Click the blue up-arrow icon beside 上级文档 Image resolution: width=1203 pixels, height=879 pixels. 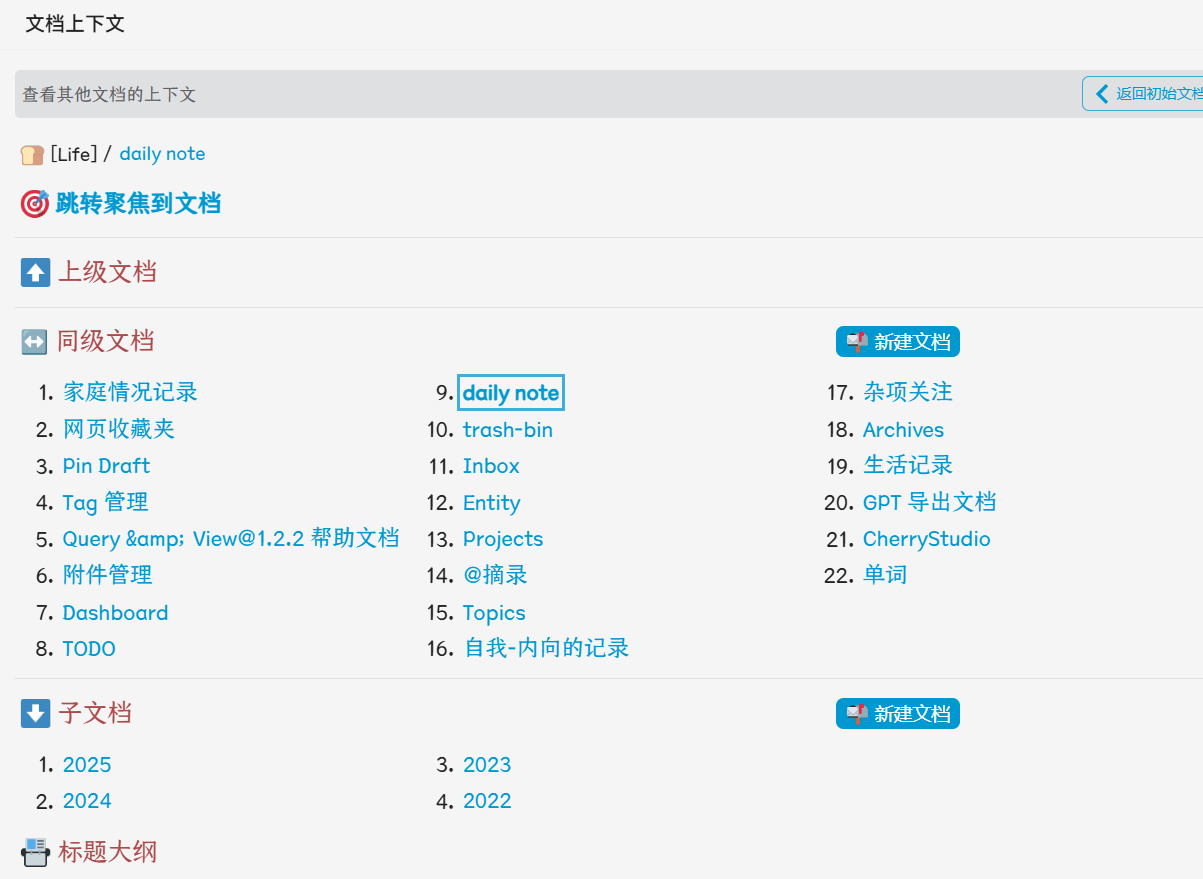coord(35,271)
